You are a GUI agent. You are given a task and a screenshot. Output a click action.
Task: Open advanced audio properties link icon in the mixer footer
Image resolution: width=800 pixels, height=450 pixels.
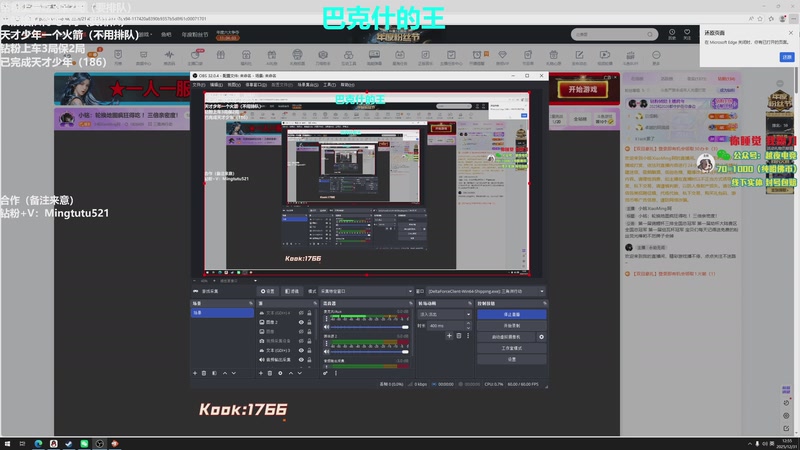pyautogui.click(x=326, y=373)
